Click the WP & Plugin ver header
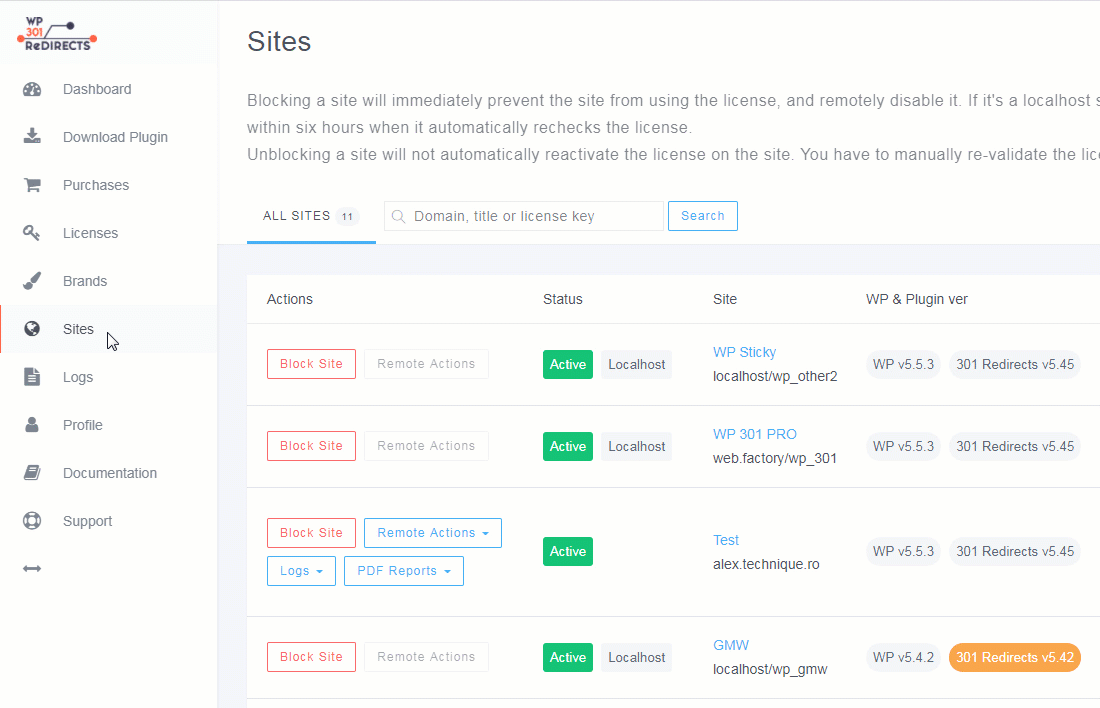The width and height of the screenshot is (1100, 708). click(x=917, y=300)
